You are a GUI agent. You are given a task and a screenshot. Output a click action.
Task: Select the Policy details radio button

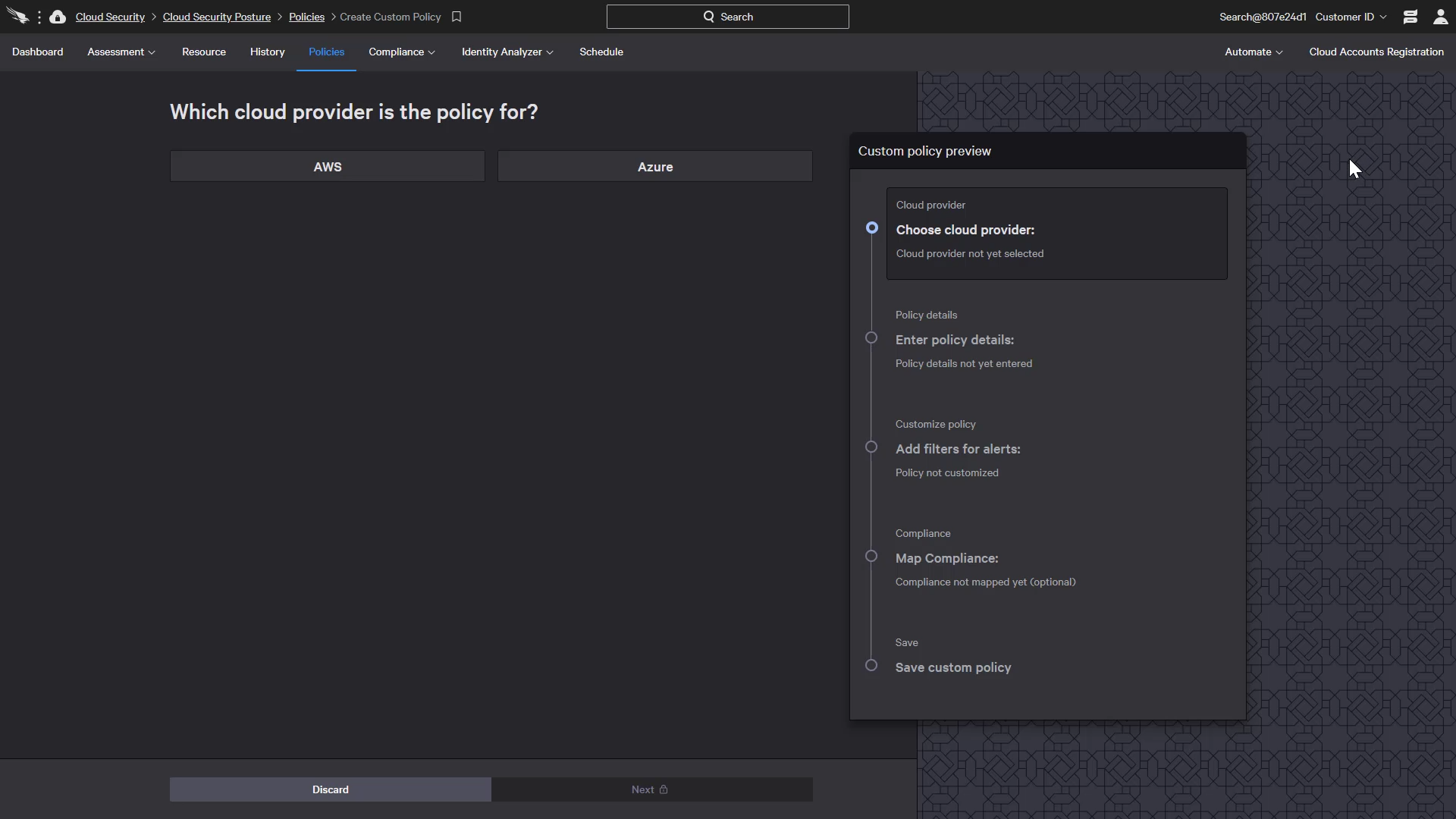pos(870,337)
